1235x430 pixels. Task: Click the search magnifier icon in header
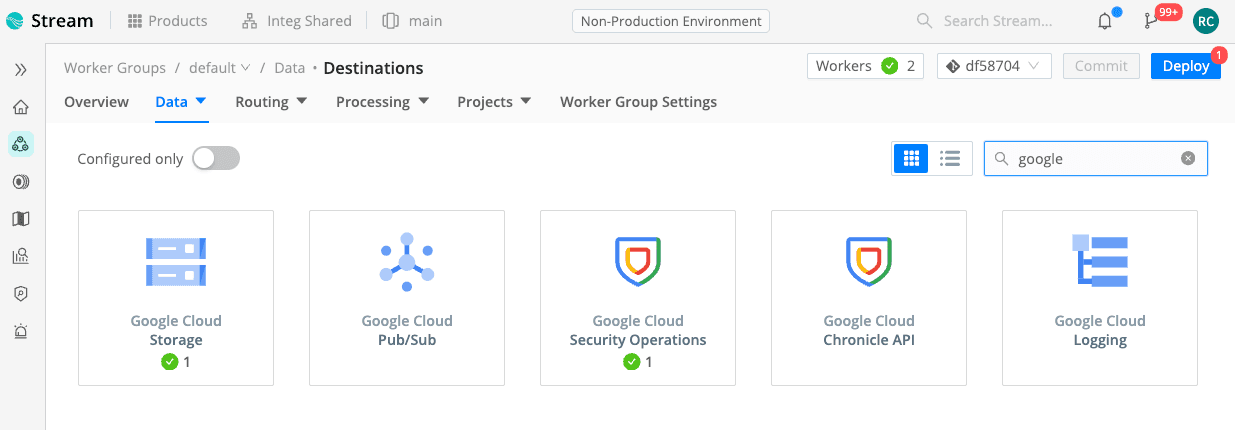(x=926, y=21)
